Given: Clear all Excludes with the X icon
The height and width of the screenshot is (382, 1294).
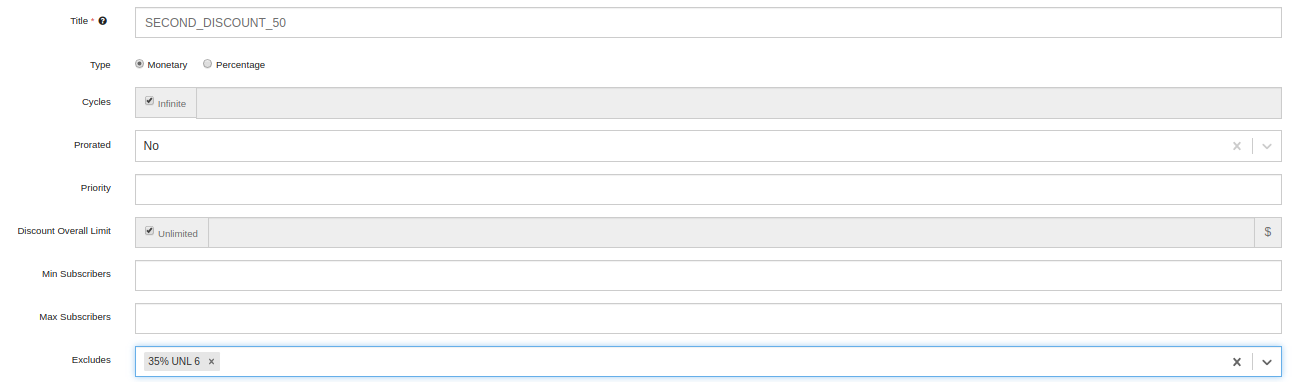Looking at the screenshot, I should point(1237,362).
